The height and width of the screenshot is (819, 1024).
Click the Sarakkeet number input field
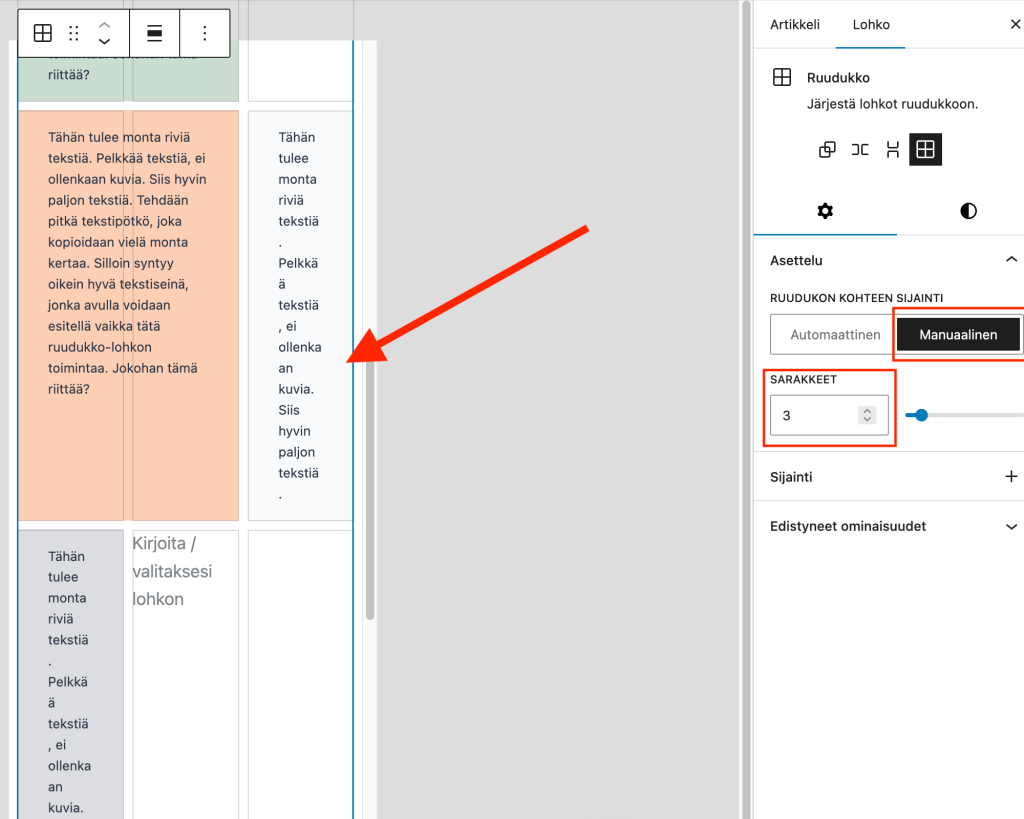(829, 415)
